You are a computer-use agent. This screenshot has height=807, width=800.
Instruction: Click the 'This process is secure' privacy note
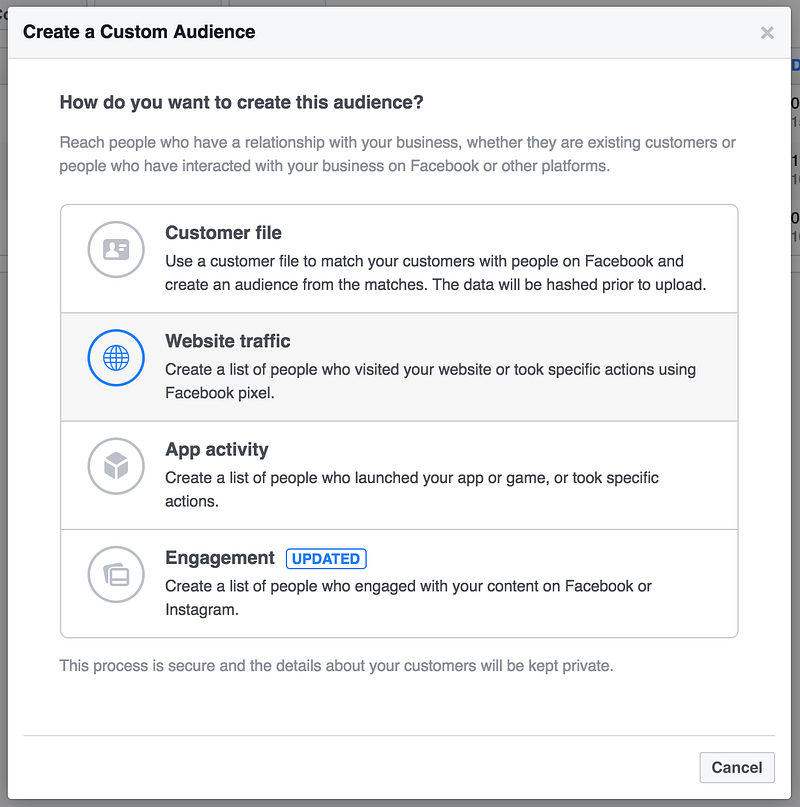coord(336,665)
